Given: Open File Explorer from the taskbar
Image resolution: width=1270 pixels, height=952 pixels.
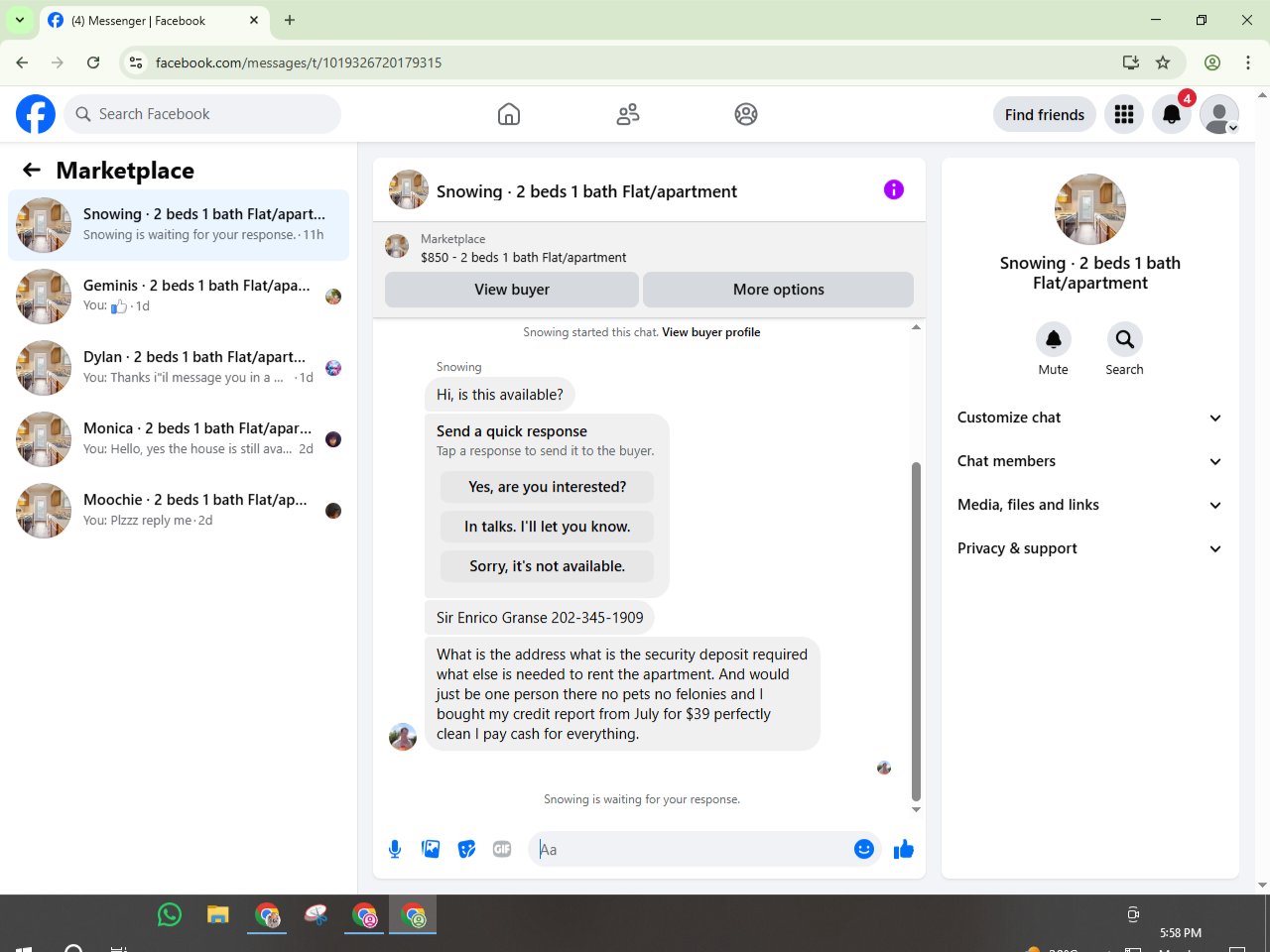Looking at the screenshot, I should click(x=218, y=914).
